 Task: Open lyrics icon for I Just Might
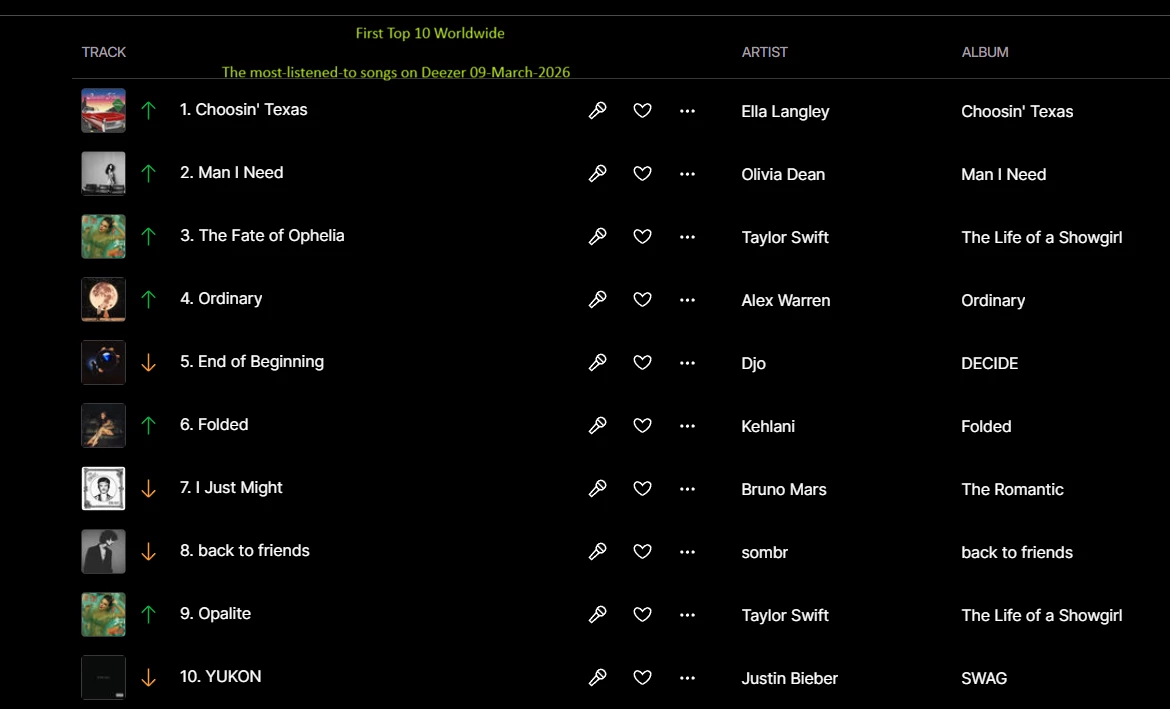pyautogui.click(x=597, y=489)
